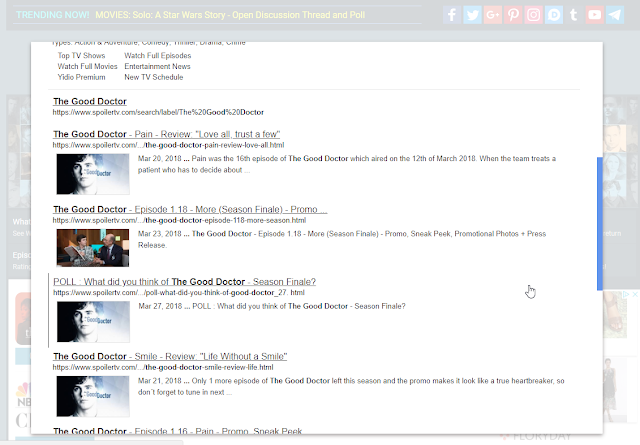Open the Facebook social icon
The height and width of the screenshot is (445, 640).
452,15
